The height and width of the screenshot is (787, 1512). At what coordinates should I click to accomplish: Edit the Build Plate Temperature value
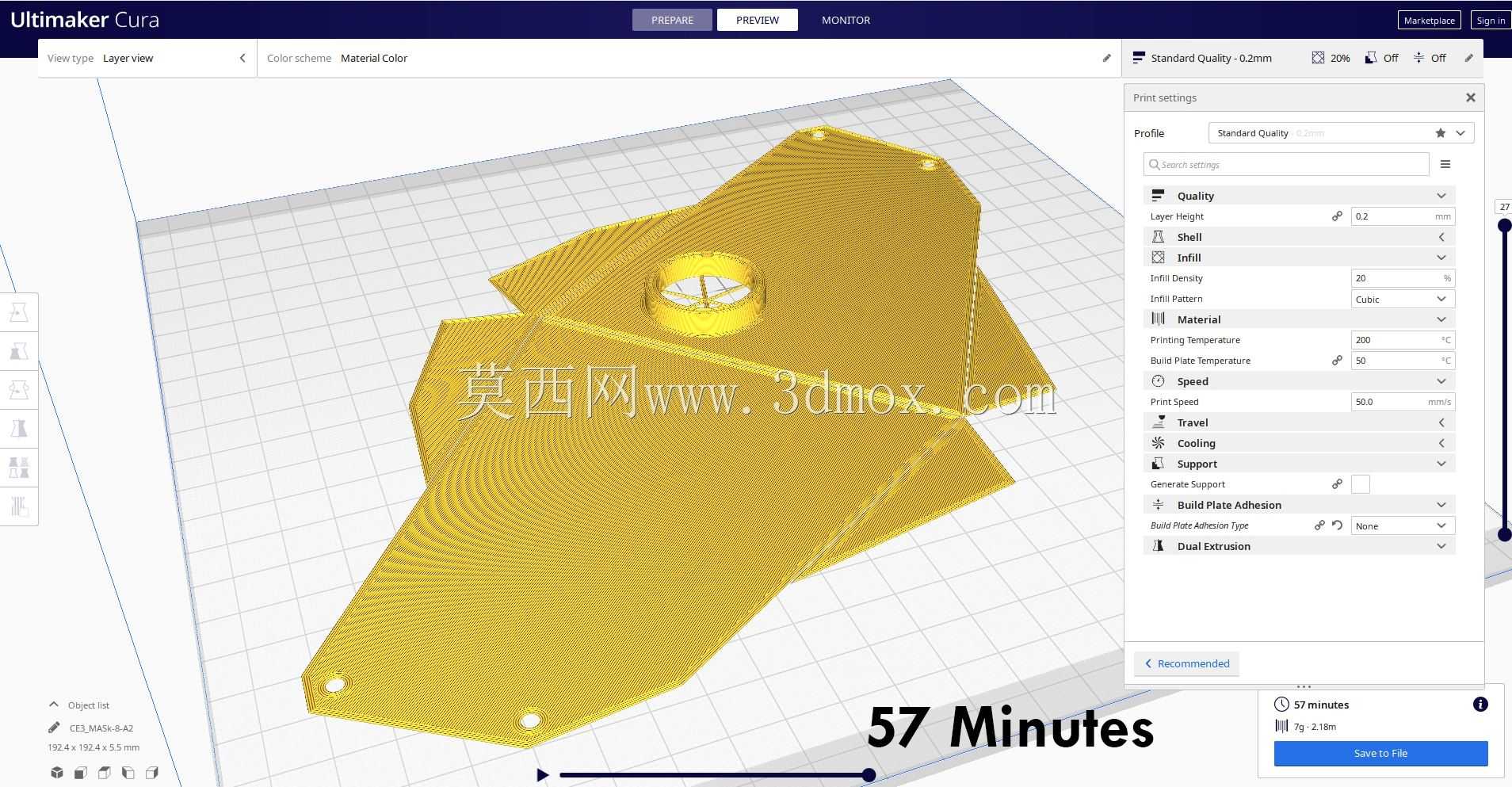[x=1403, y=361]
